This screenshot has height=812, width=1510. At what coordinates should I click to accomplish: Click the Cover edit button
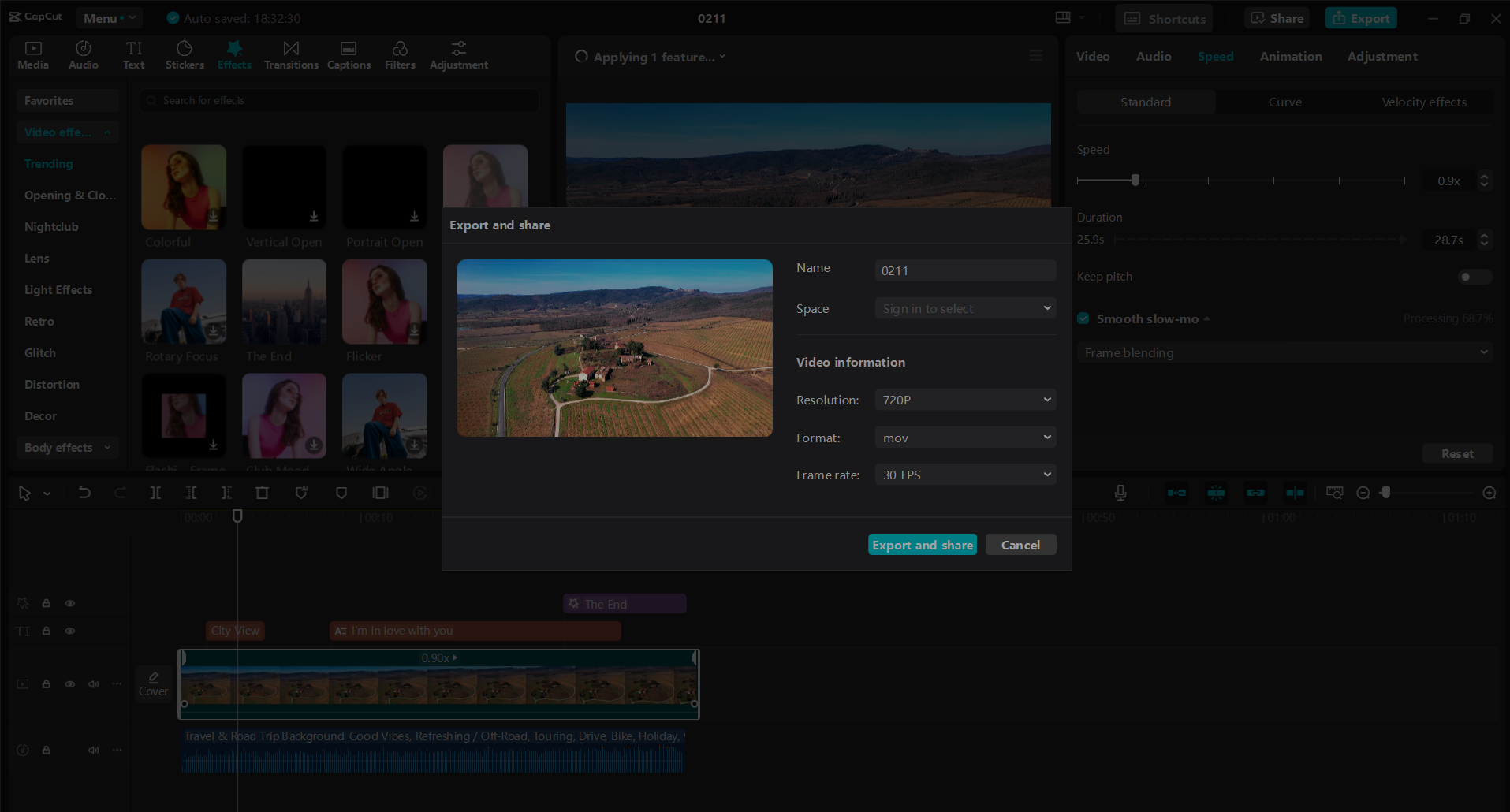click(x=154, y=684)
